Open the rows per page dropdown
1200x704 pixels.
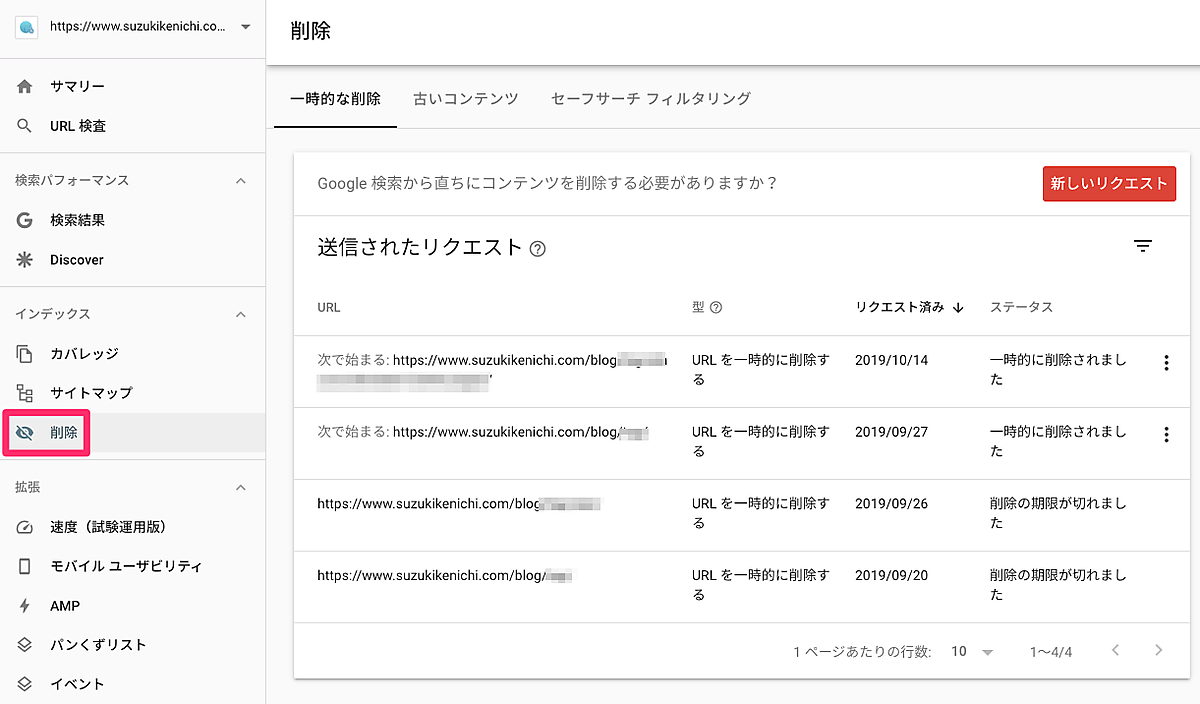(x=972, y=651)
